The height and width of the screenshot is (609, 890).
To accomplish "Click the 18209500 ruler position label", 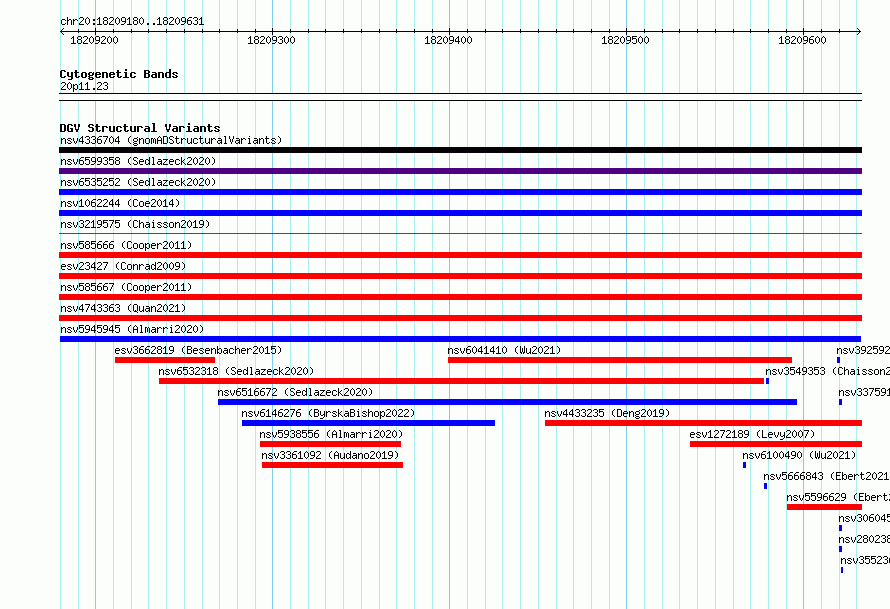I will tap(625, 40).
